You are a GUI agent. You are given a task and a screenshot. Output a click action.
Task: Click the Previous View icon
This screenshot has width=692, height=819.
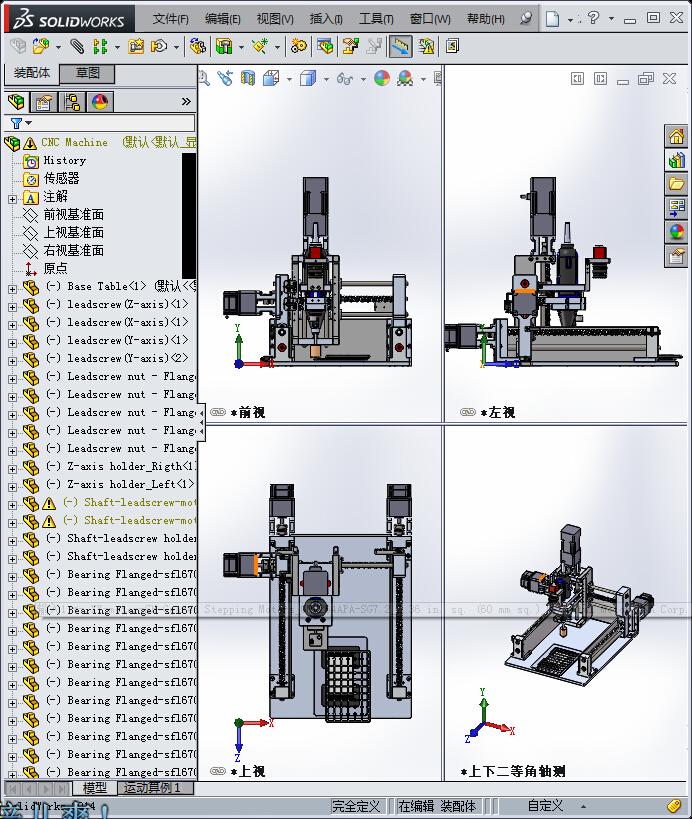point(225,79)
